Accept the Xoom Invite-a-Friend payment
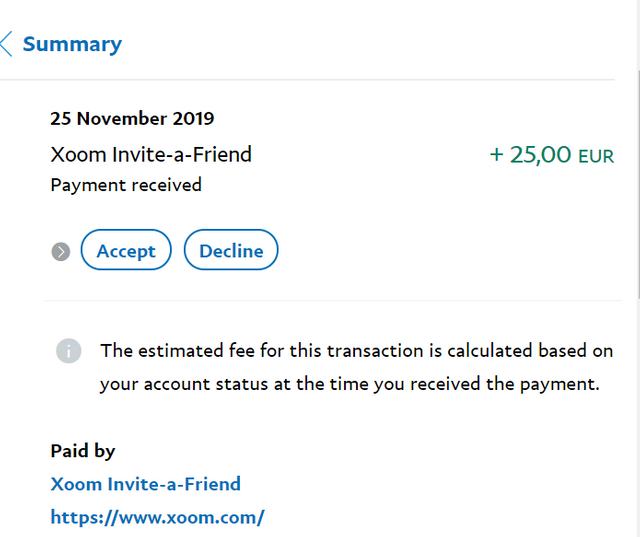 point(126,250)
